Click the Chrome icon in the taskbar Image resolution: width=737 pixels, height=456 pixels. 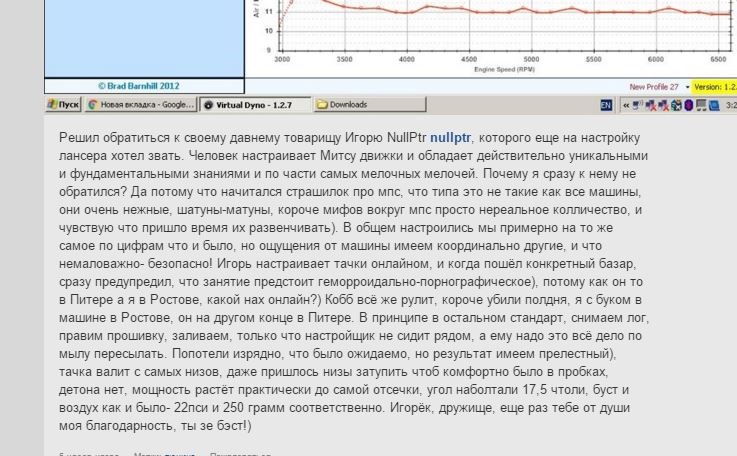pos(93,105)
